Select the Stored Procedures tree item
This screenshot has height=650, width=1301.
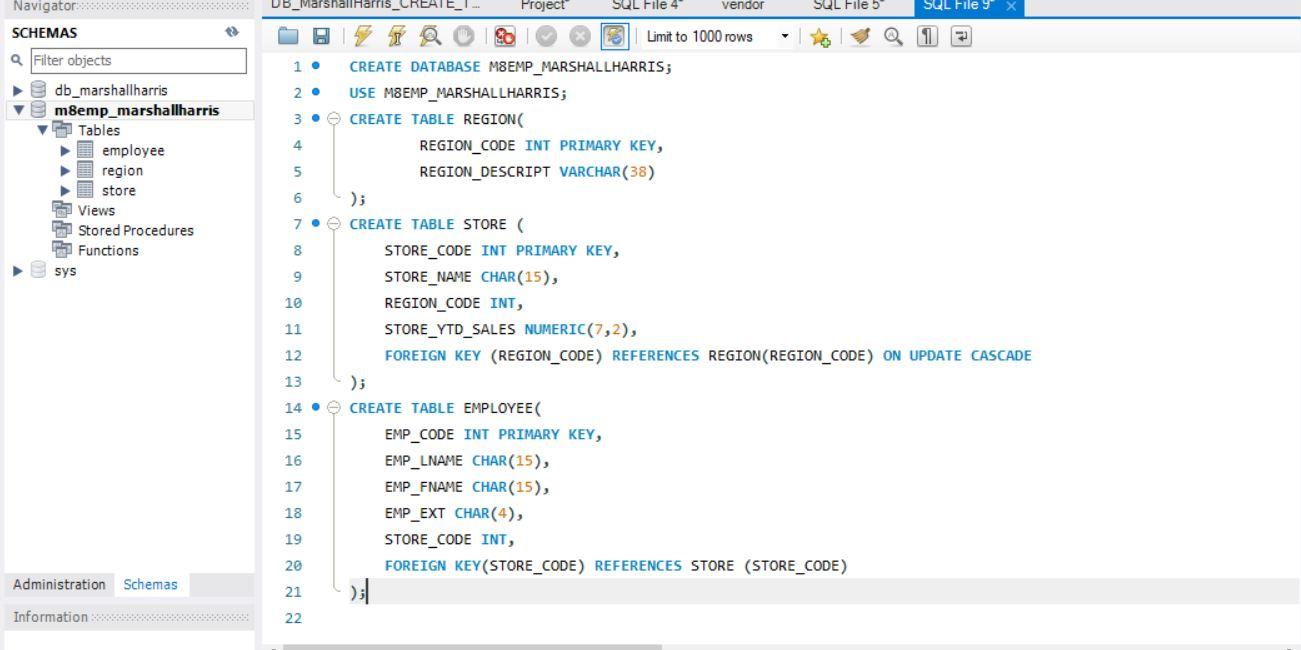135,230
